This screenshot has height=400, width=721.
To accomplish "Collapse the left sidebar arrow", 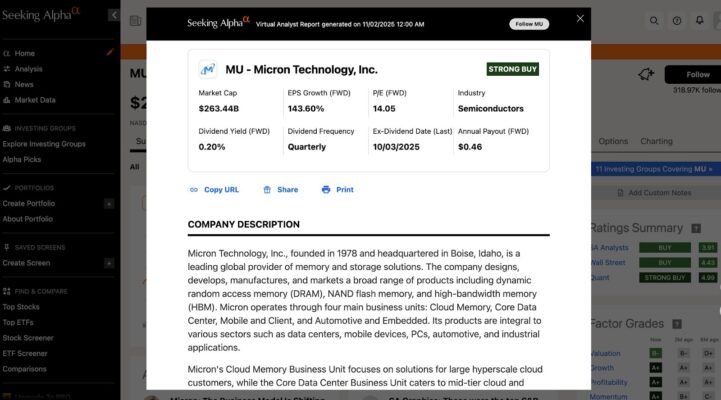I will 111,18.
